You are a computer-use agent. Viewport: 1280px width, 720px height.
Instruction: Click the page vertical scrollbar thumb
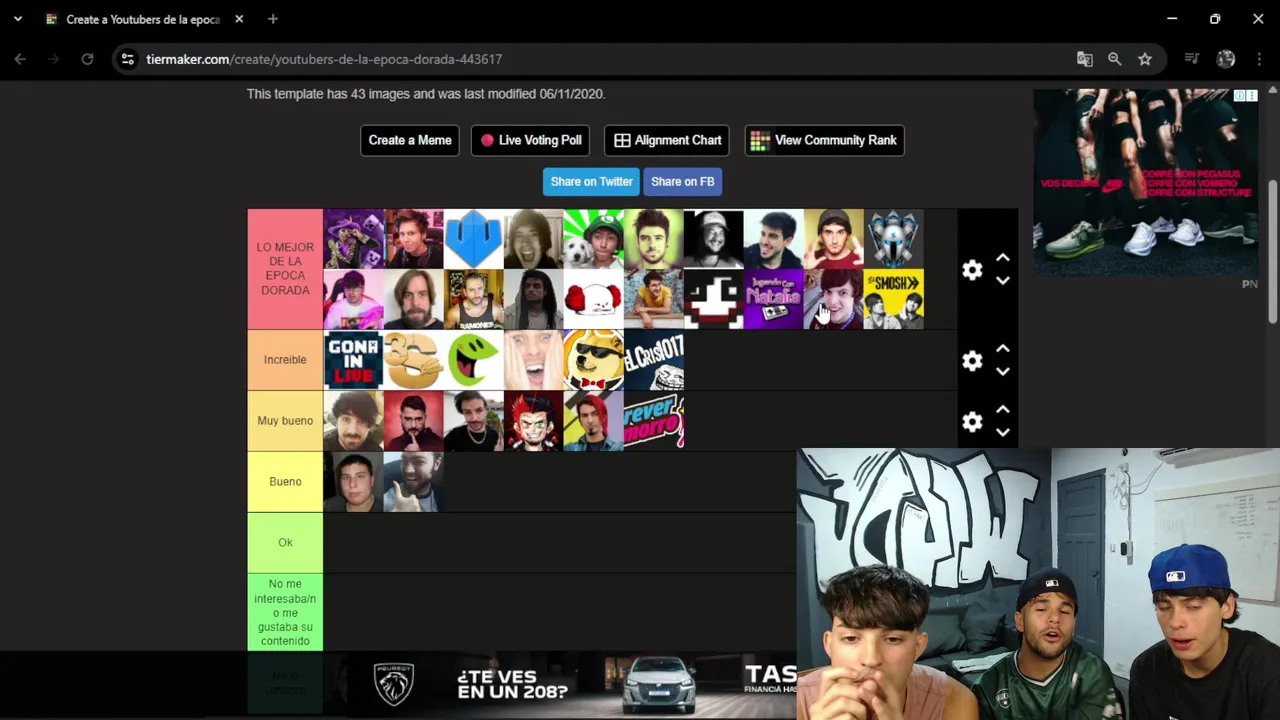tap(1273, 252)
